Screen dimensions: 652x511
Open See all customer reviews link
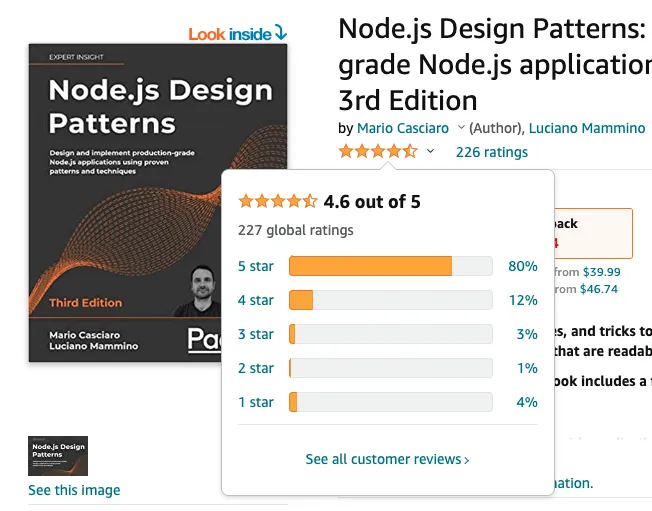click(x=388, y=459)
